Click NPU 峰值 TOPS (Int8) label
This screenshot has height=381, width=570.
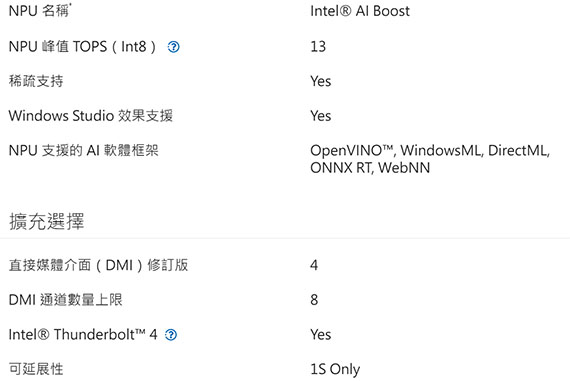click(83, 47)
